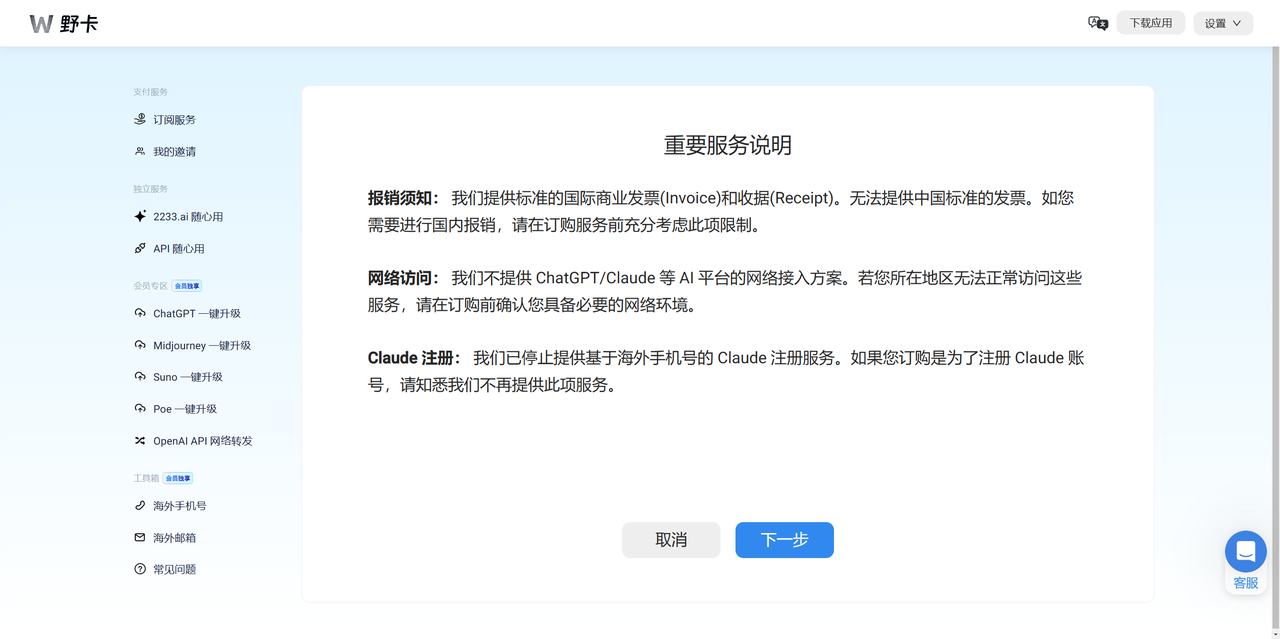The image size is (1280, 639).
Task: Click the 支付服务 section label
Action: pos(151,92)
